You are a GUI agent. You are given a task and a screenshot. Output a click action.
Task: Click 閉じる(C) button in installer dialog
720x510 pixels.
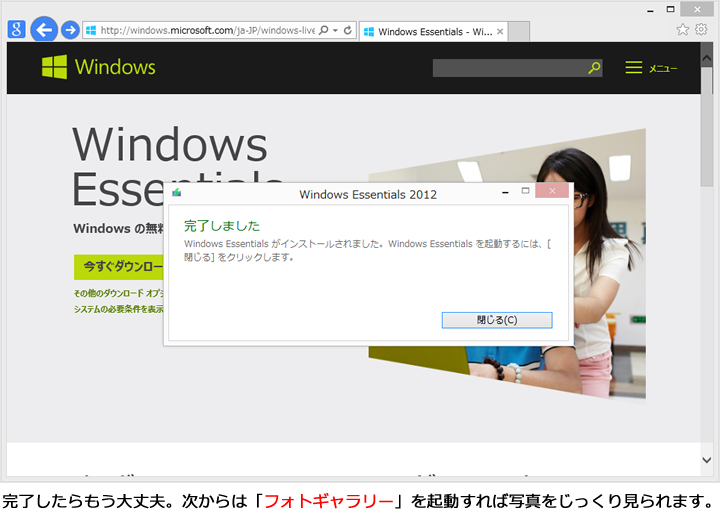pos(497,320)
